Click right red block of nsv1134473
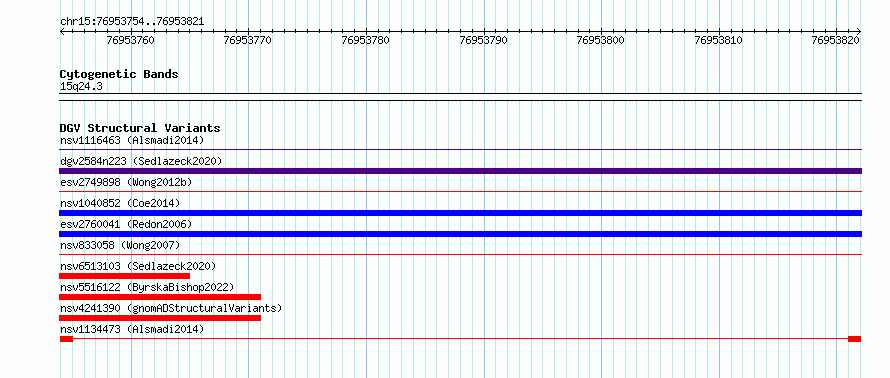This screenshot has height=378, width=890. tap(855, 339)
